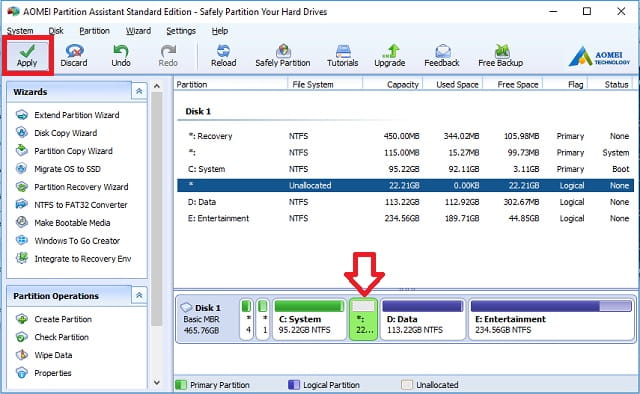This screenshot has width=640, height=394.
Task: Collapse the Wizards panel
Action: pyautogui.click(x=139, y=91)
